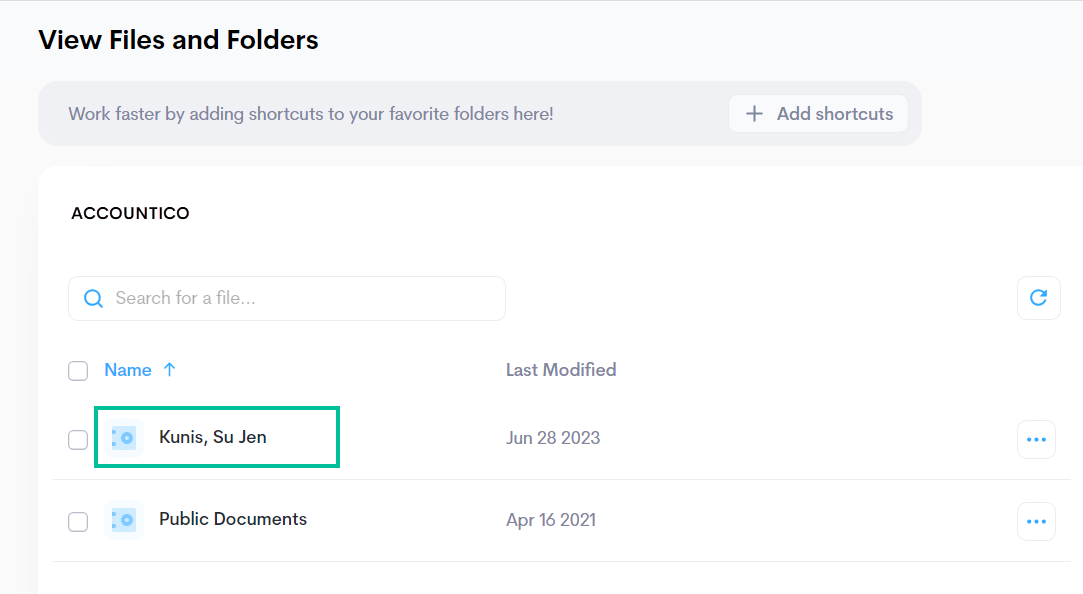Image resolution: width=1083 pixels, height=594 pixels.
Task: Sort files by Name column header
Action: 128,370
